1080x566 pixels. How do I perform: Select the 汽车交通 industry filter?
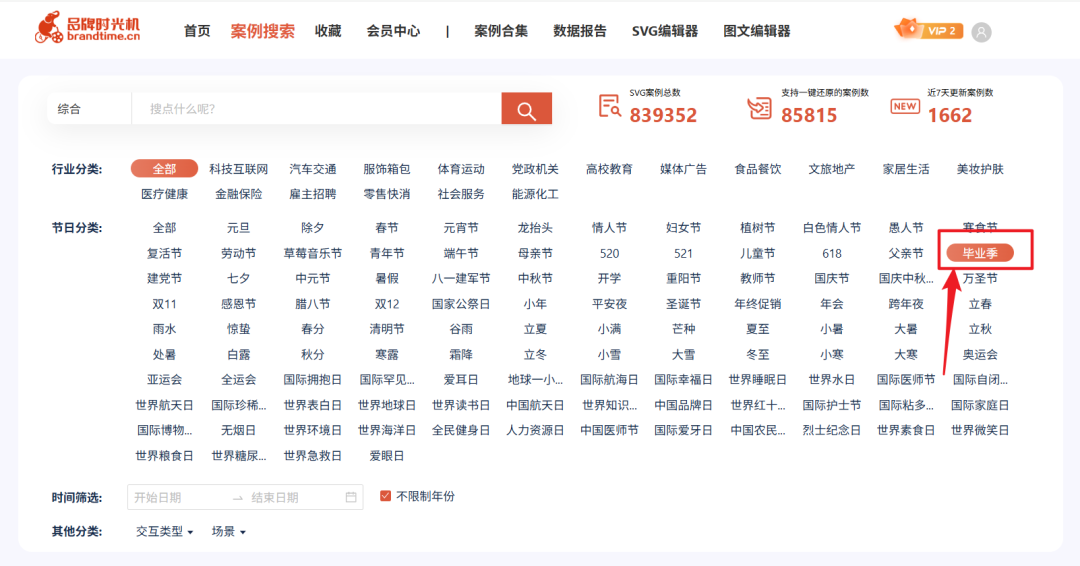click(313, 169)
